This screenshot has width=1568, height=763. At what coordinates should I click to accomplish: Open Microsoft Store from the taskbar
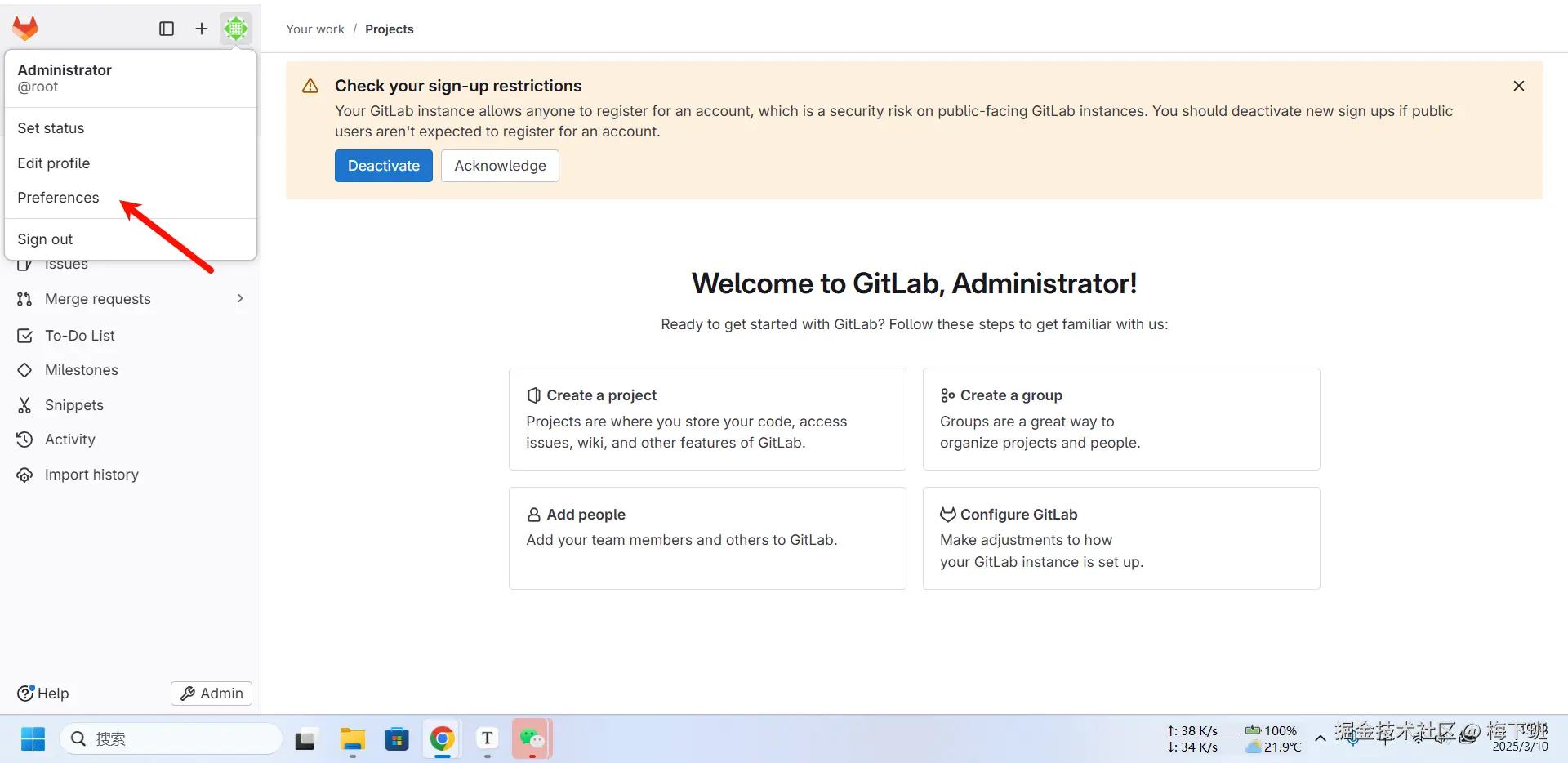397,739
